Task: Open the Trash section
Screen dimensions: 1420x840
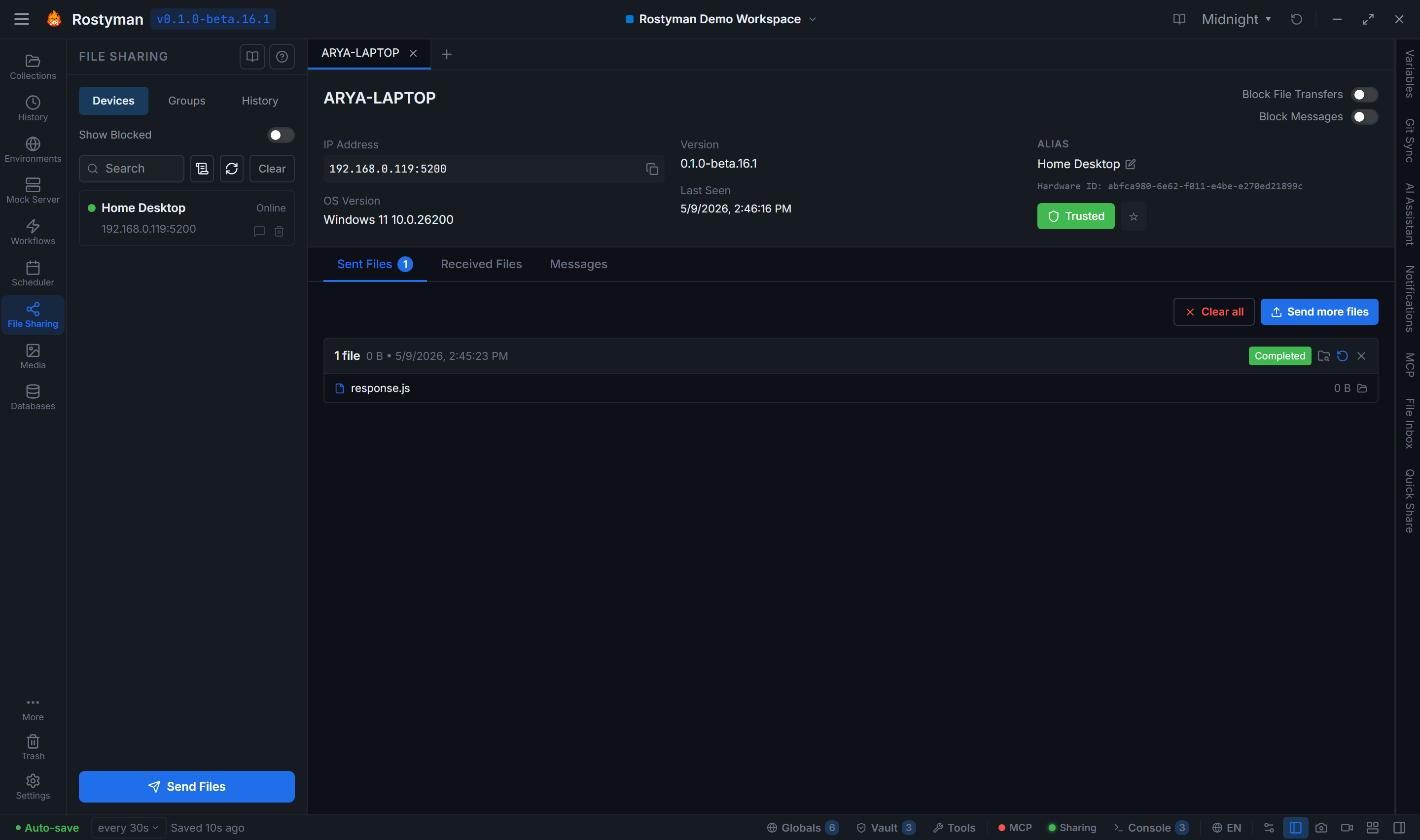Action: click(x=33, y=748)
